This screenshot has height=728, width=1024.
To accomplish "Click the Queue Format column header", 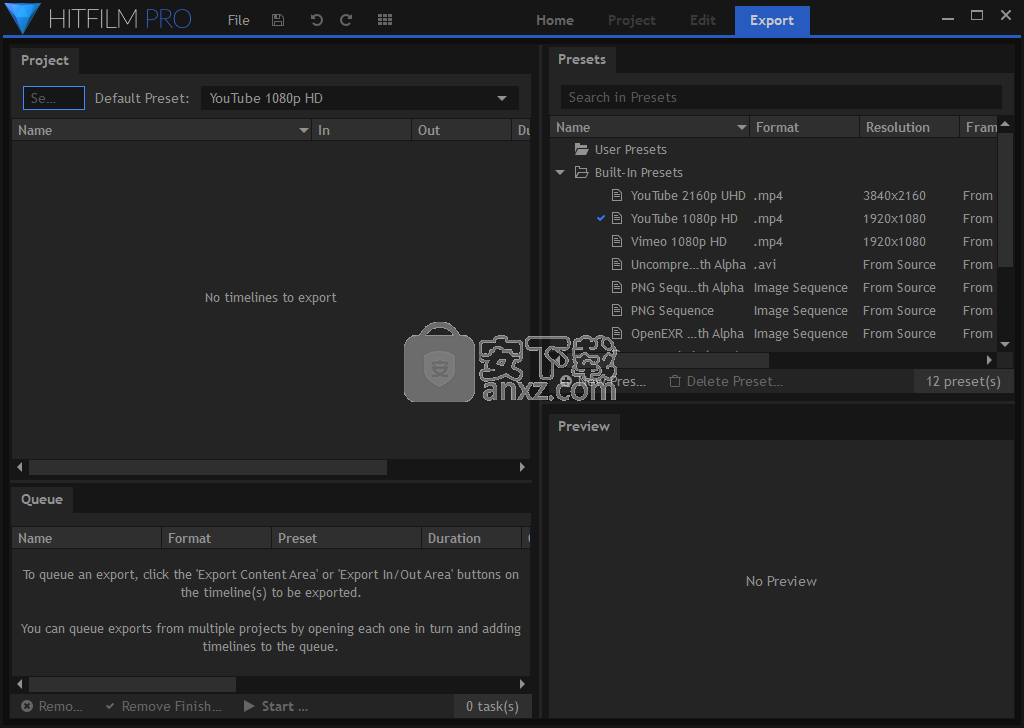I will [x=216, y=539].
